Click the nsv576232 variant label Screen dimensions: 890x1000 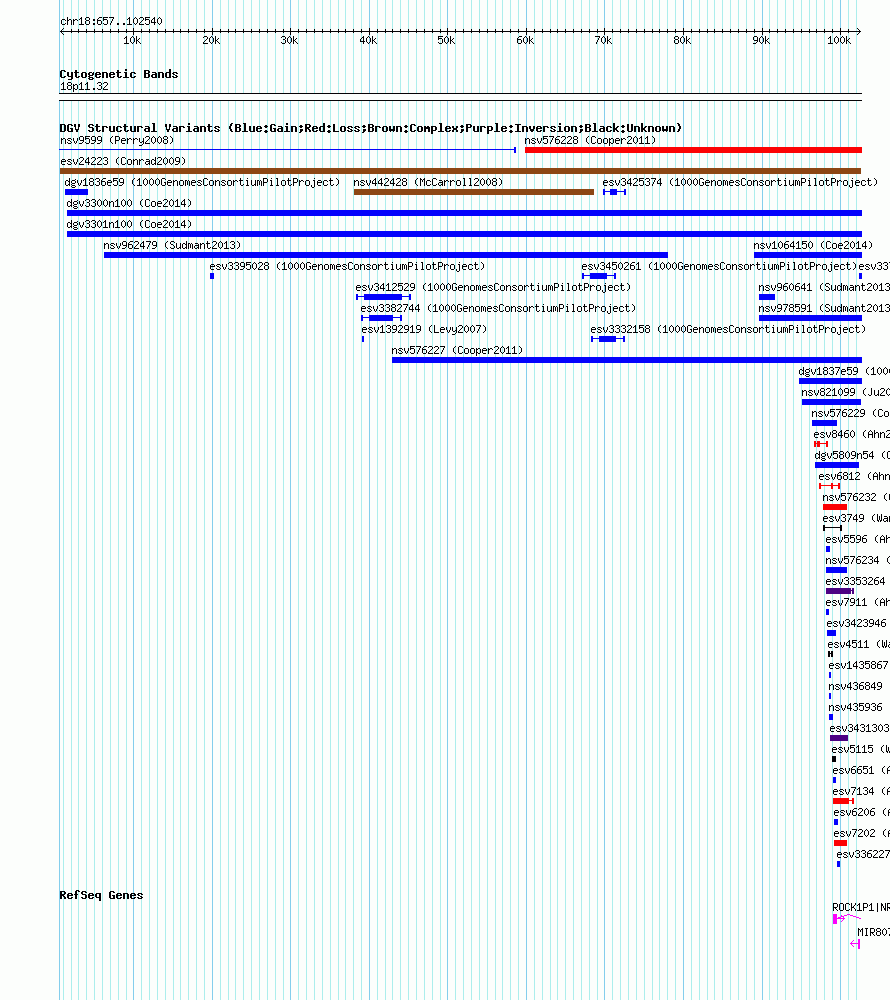click(x=856, y=498)
